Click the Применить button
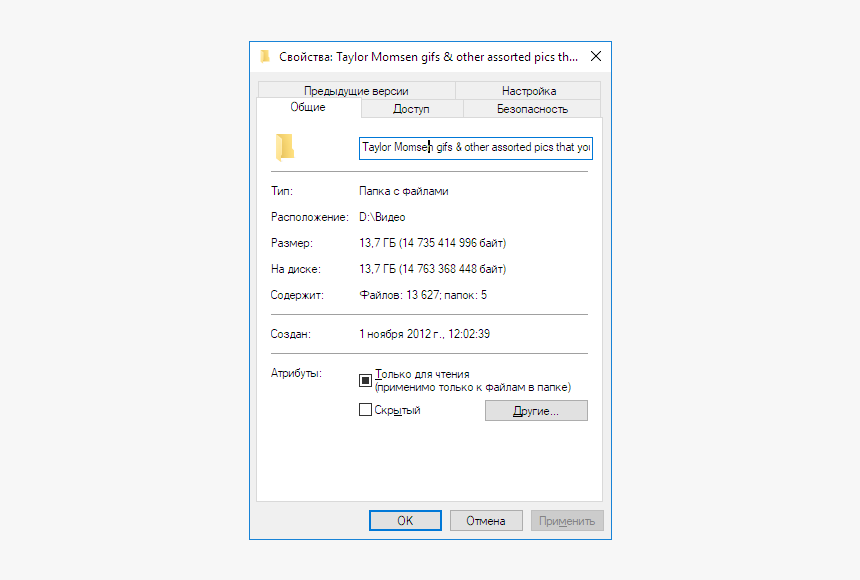 point(567,520)
